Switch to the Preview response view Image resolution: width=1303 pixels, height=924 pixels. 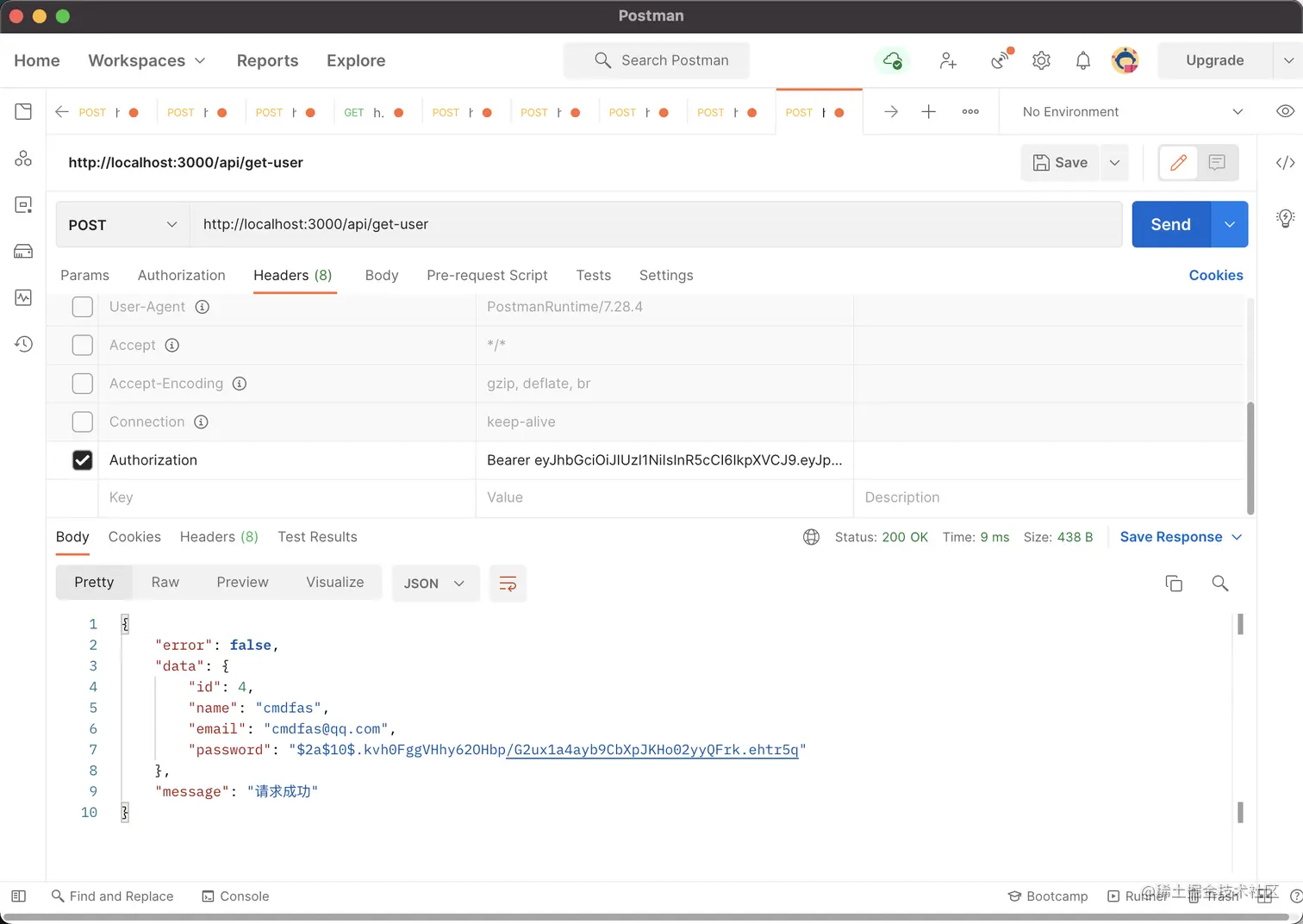pyautogui.click(x=242, y=583)
